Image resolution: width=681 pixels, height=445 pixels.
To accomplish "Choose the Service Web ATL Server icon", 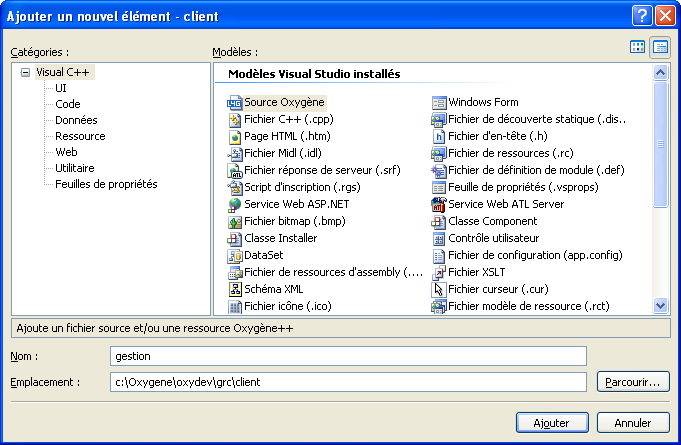I will click(439, 204).
